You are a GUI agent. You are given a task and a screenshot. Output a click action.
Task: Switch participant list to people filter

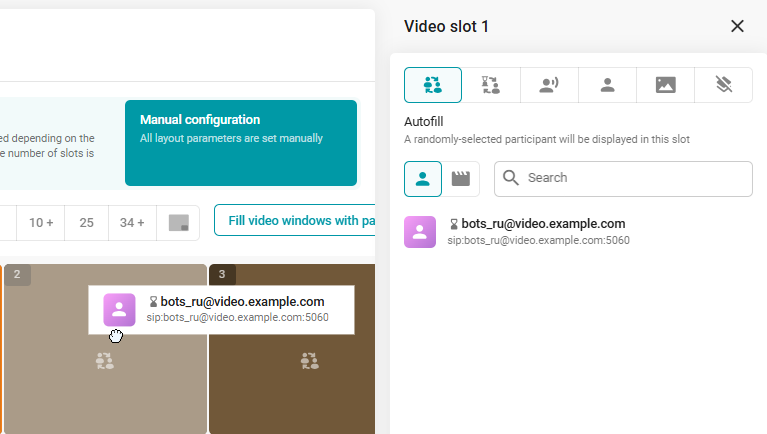tap(423, 179)
